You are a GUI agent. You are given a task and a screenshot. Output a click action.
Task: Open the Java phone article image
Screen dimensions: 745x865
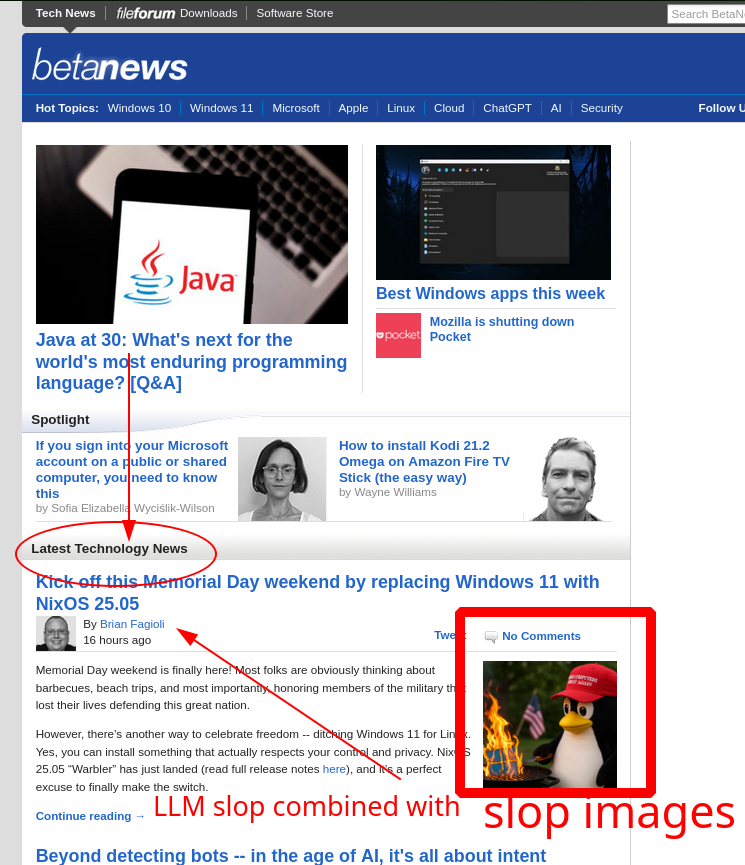191,234
